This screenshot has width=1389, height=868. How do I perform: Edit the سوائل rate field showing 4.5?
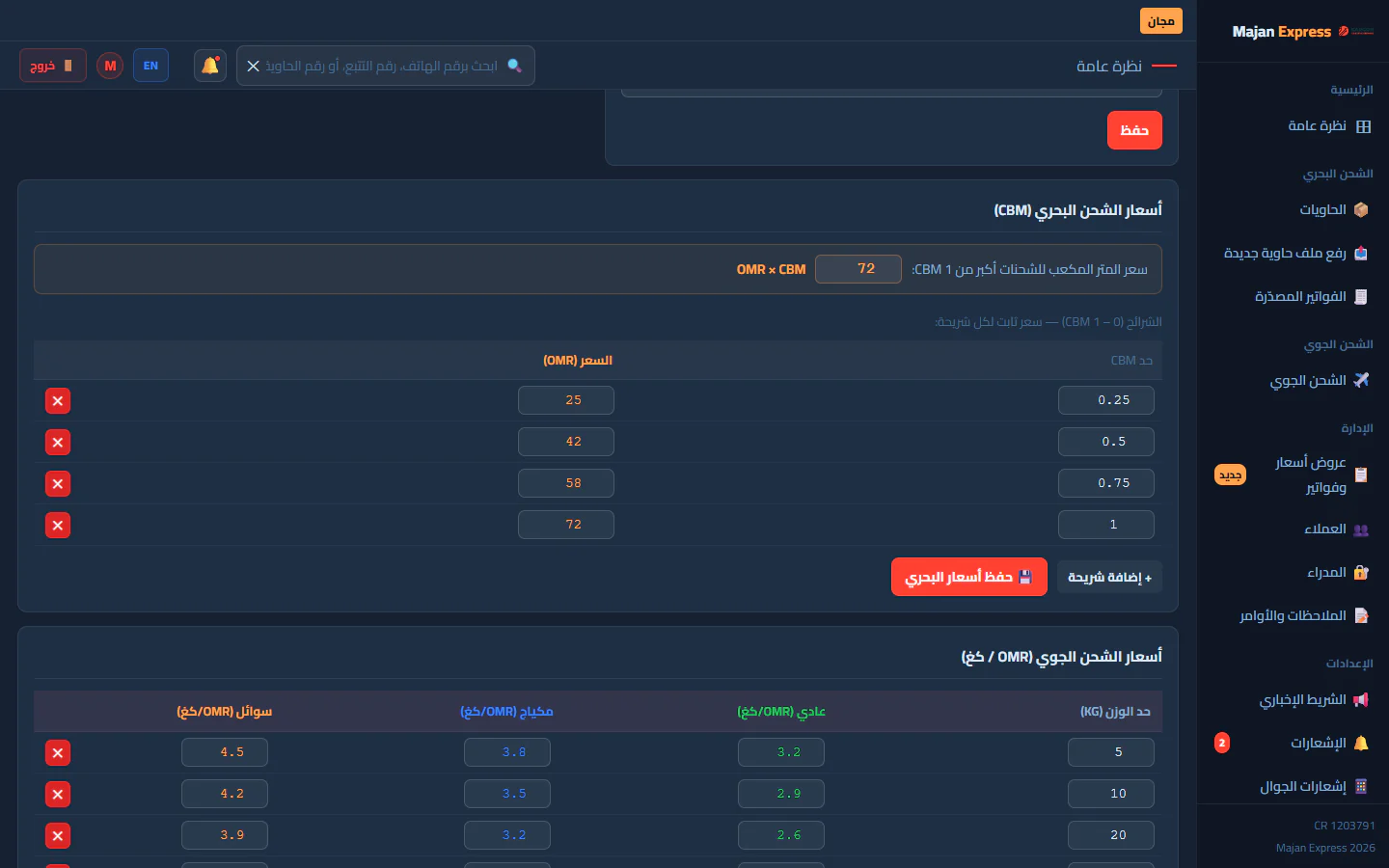pyautogui.click(x=225, y=752)
